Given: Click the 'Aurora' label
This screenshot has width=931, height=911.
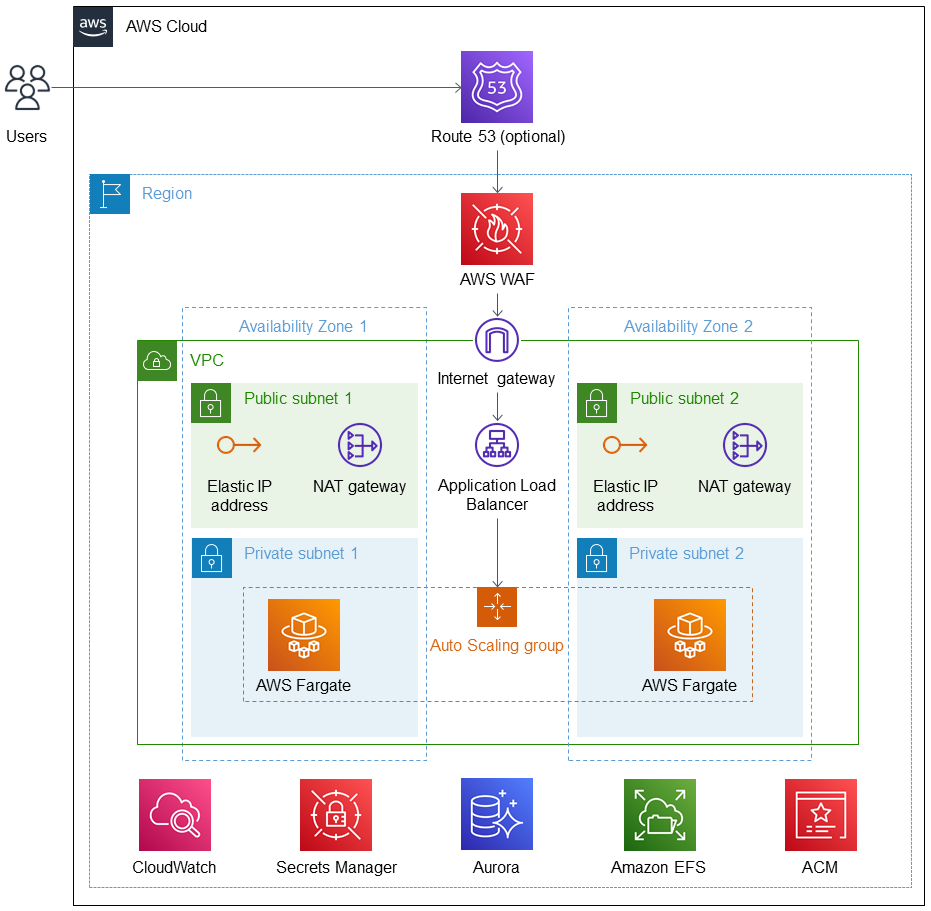Looking at the screenshot, I should click(496, 868).
